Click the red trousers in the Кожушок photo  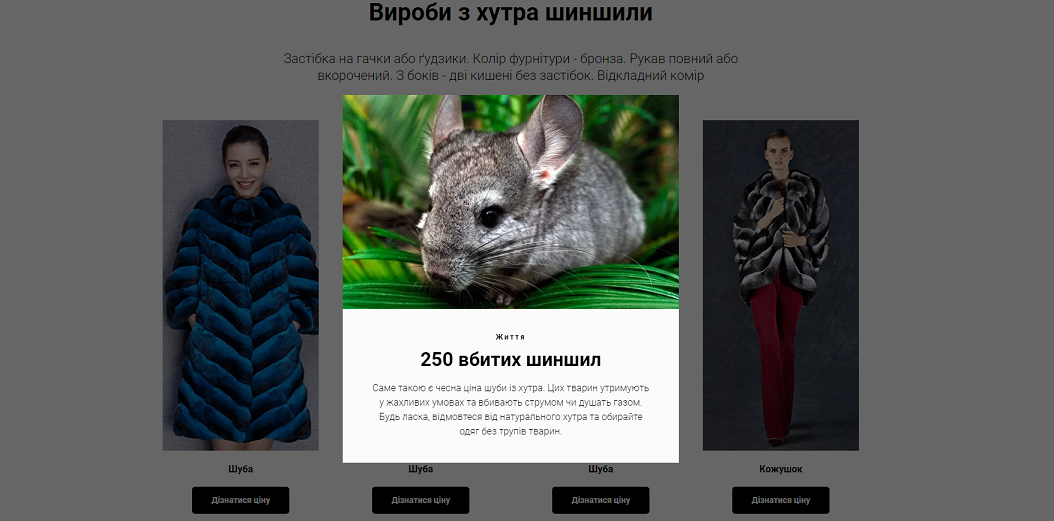(x=777, y=356)
